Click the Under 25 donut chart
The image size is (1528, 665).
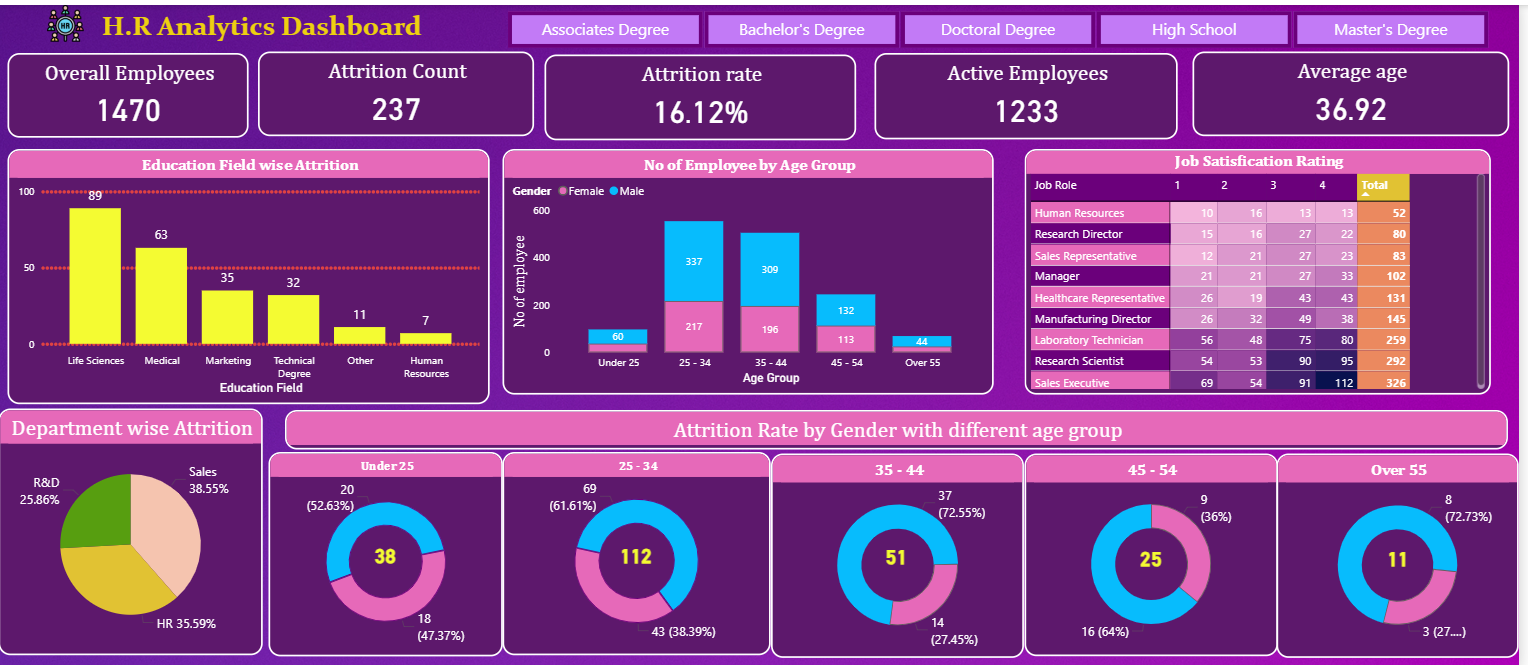(385, 560)
